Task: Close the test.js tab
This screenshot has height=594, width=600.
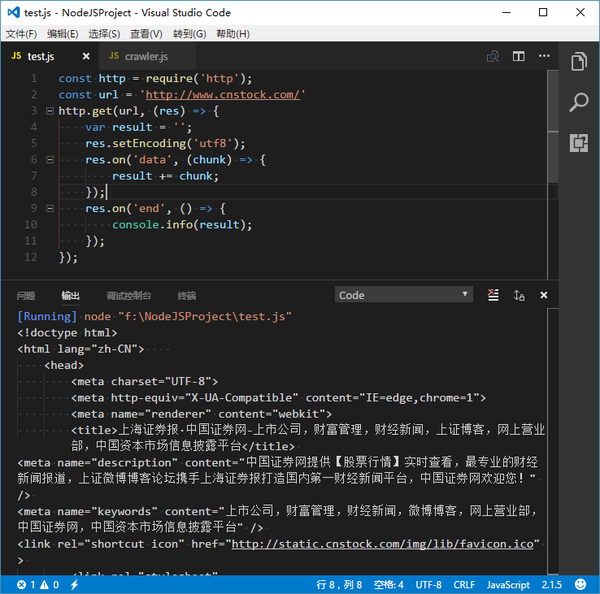Action: [x=86, y=56]
